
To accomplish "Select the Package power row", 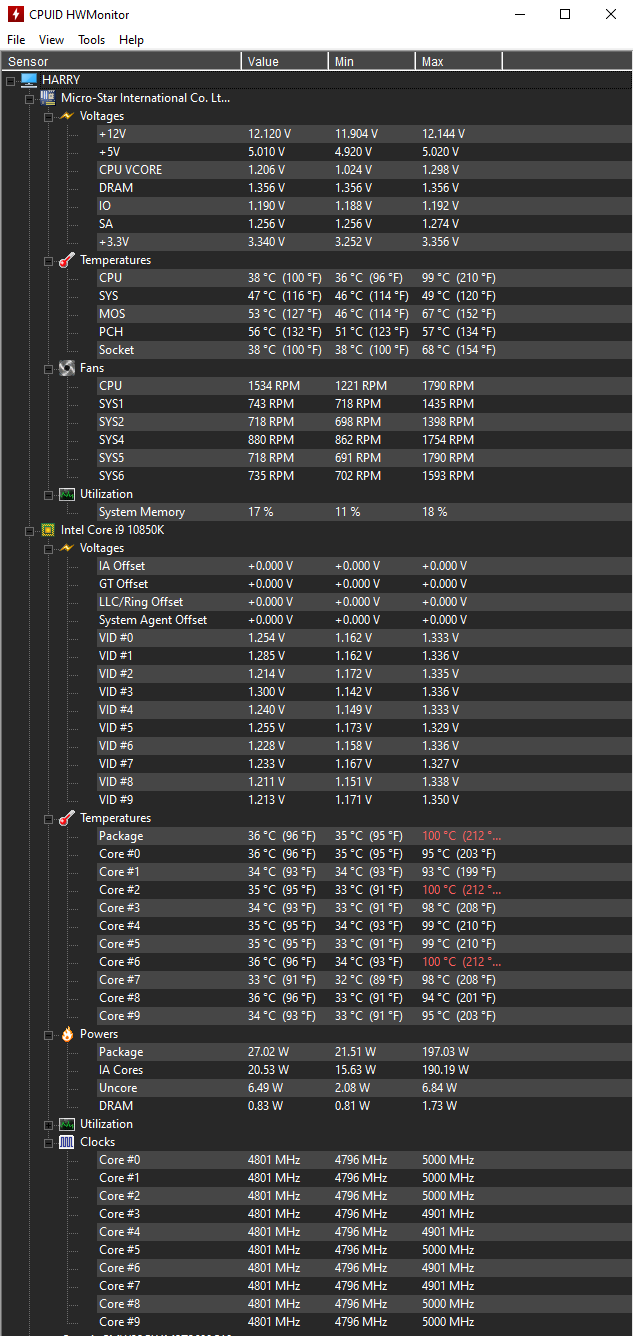I will 364,1052.
